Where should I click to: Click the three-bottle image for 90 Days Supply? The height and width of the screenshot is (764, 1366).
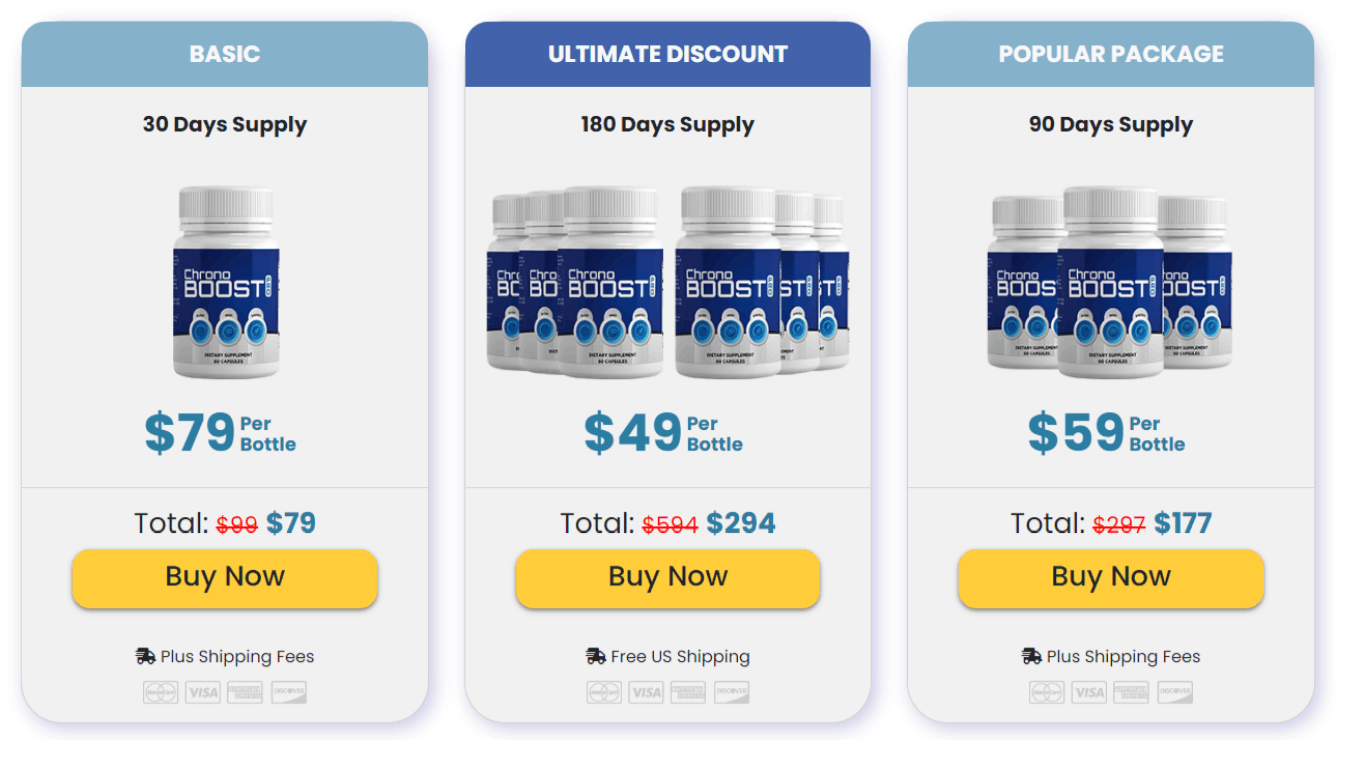tap(1110, 282)
